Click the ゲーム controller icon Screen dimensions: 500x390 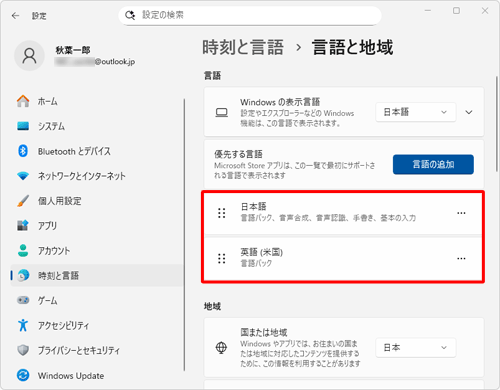click(x=23, y=300)
